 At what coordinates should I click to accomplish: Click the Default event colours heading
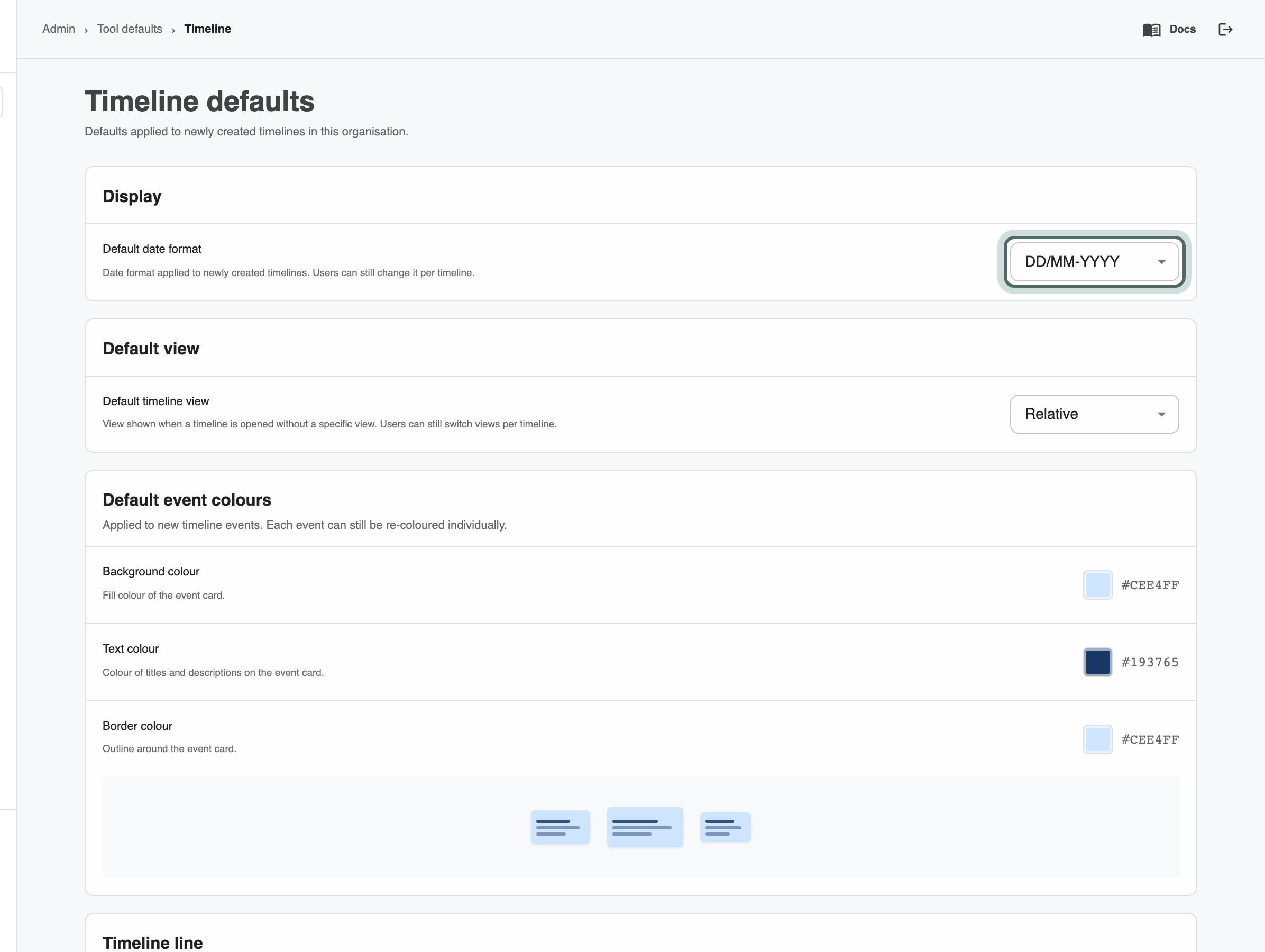click(187, 500)
